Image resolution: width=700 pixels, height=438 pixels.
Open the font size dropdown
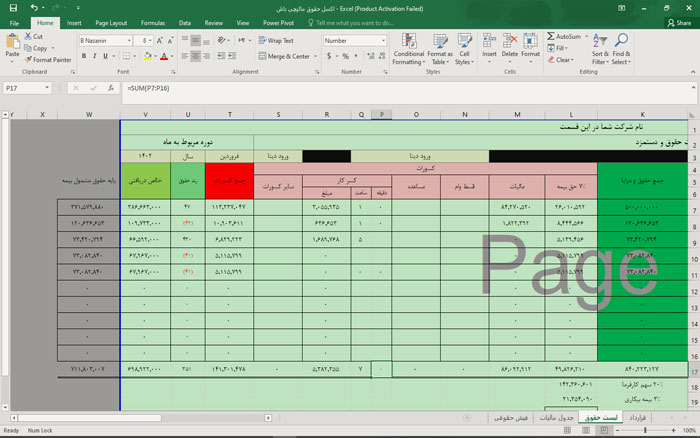coord(150,41)
